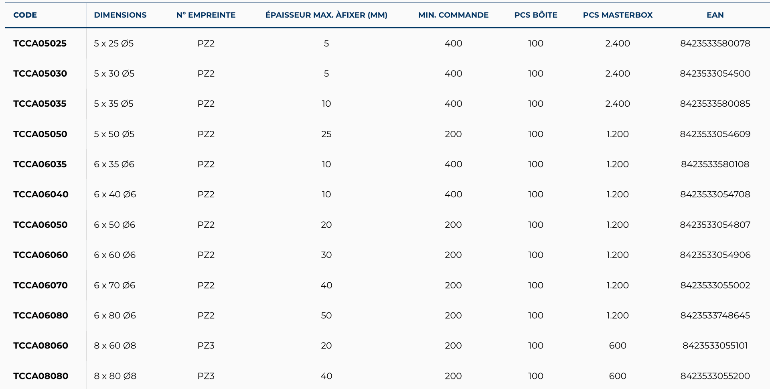Click product code TCCA08060

[40, 346]
